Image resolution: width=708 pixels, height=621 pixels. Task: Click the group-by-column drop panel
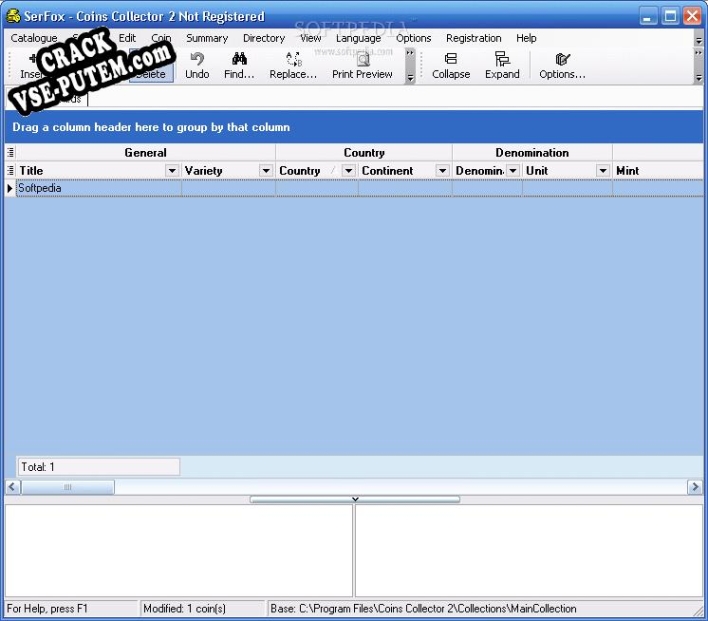[354, 127]
